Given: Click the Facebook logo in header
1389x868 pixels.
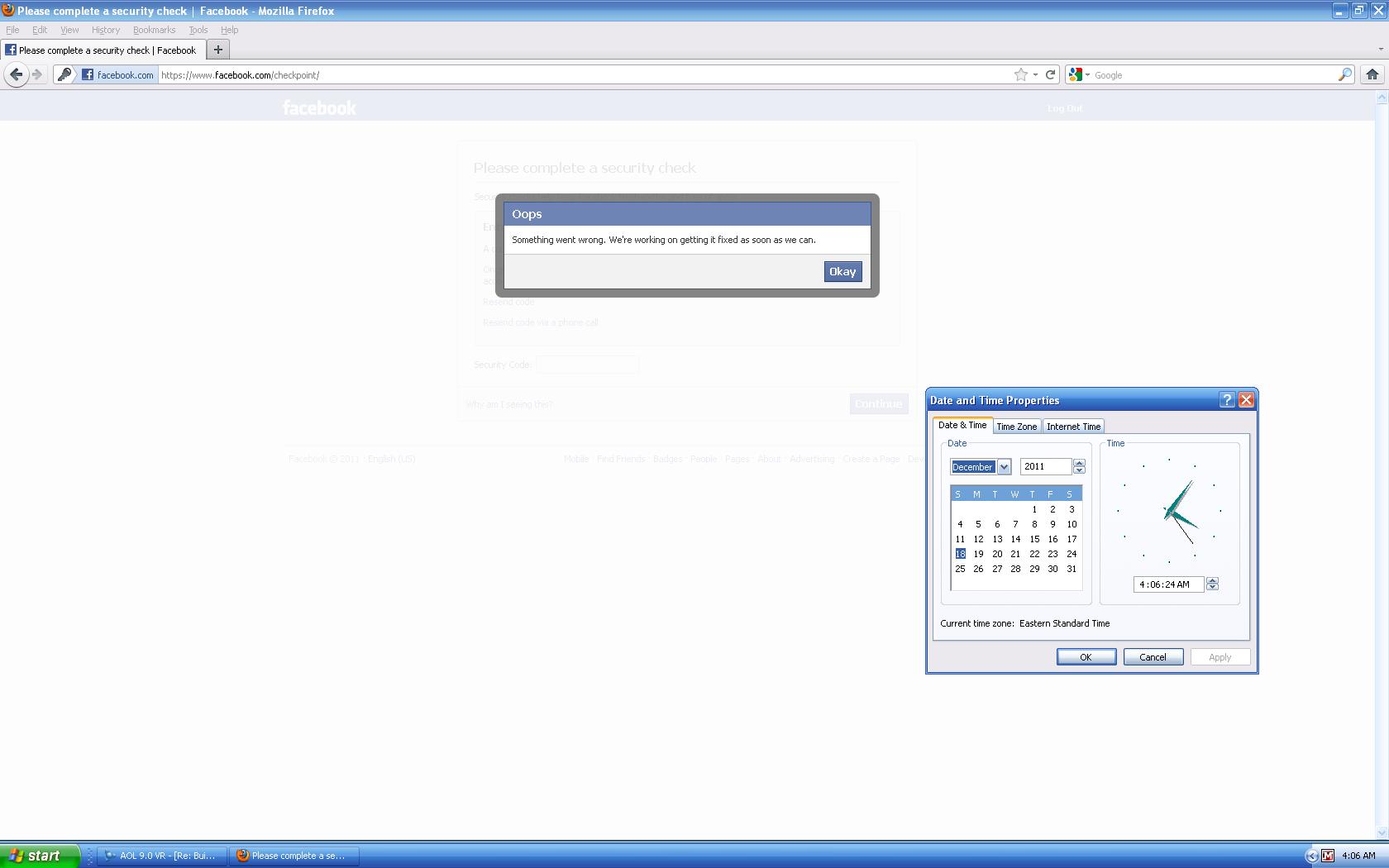Looking at the screenshot, I should [x=319, y=108].
